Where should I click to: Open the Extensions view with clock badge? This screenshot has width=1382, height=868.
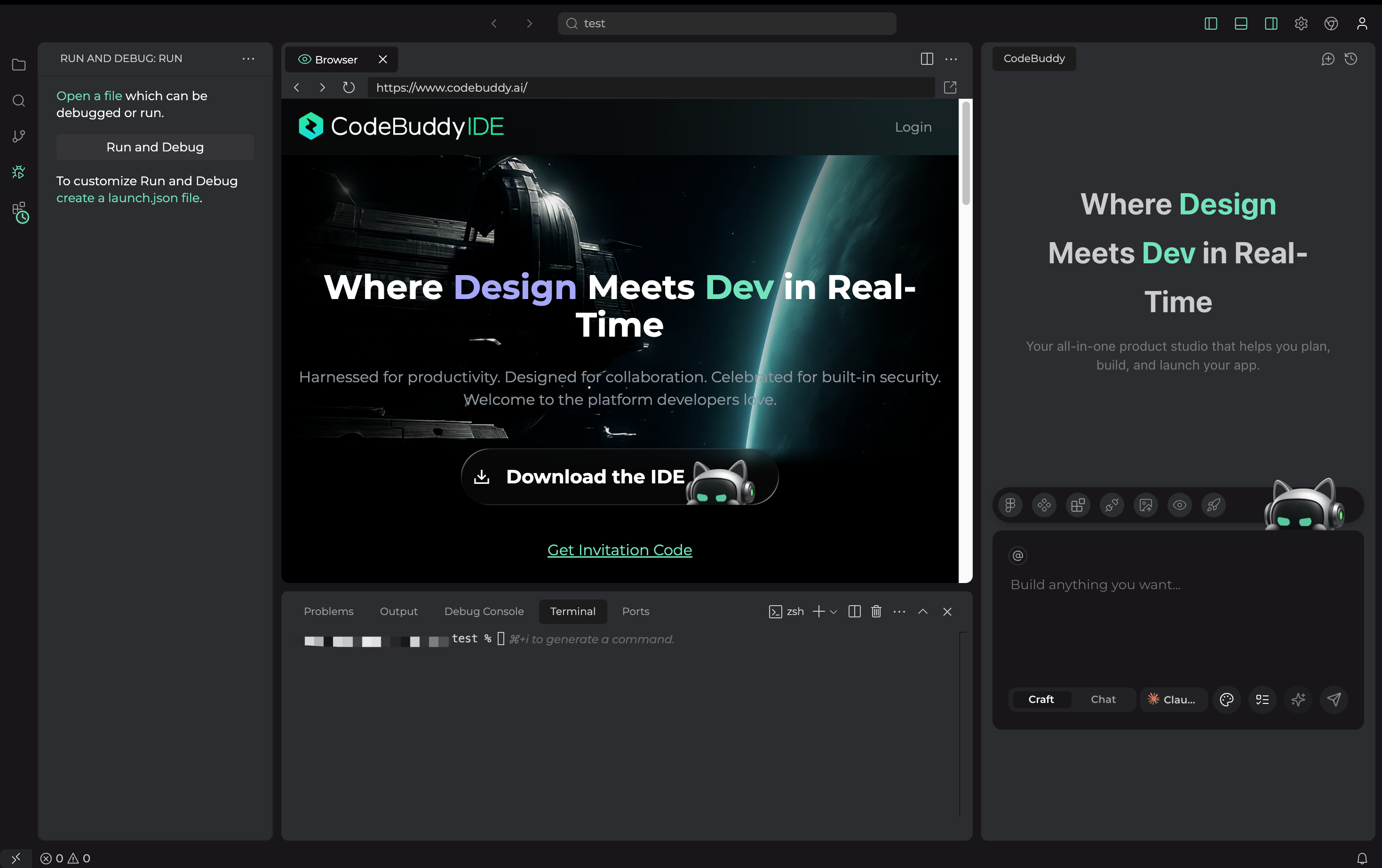(20, 212)
